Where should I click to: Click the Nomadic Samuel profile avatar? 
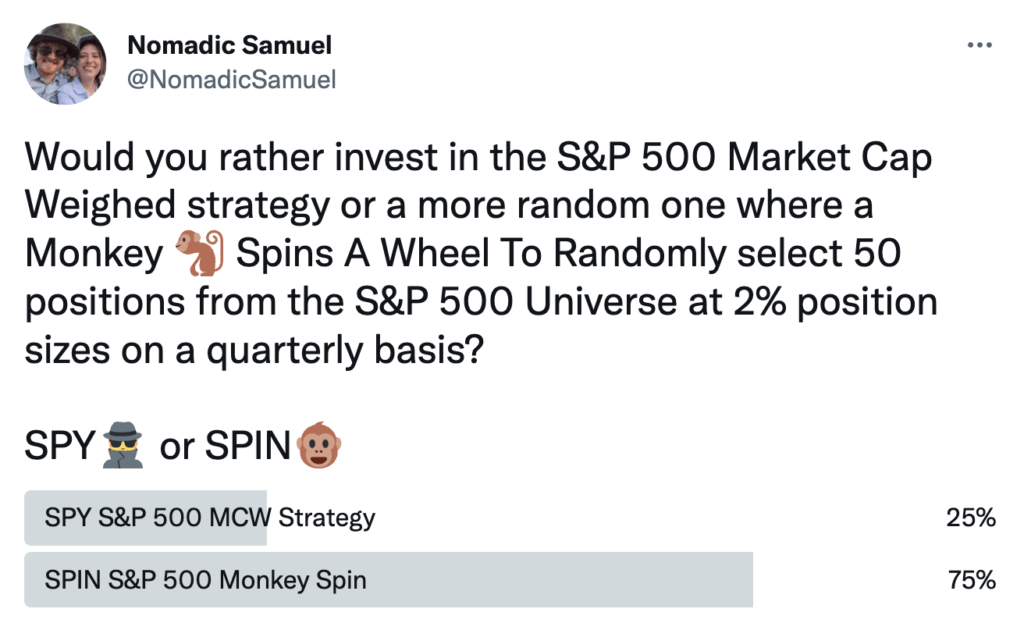[64, 64]
